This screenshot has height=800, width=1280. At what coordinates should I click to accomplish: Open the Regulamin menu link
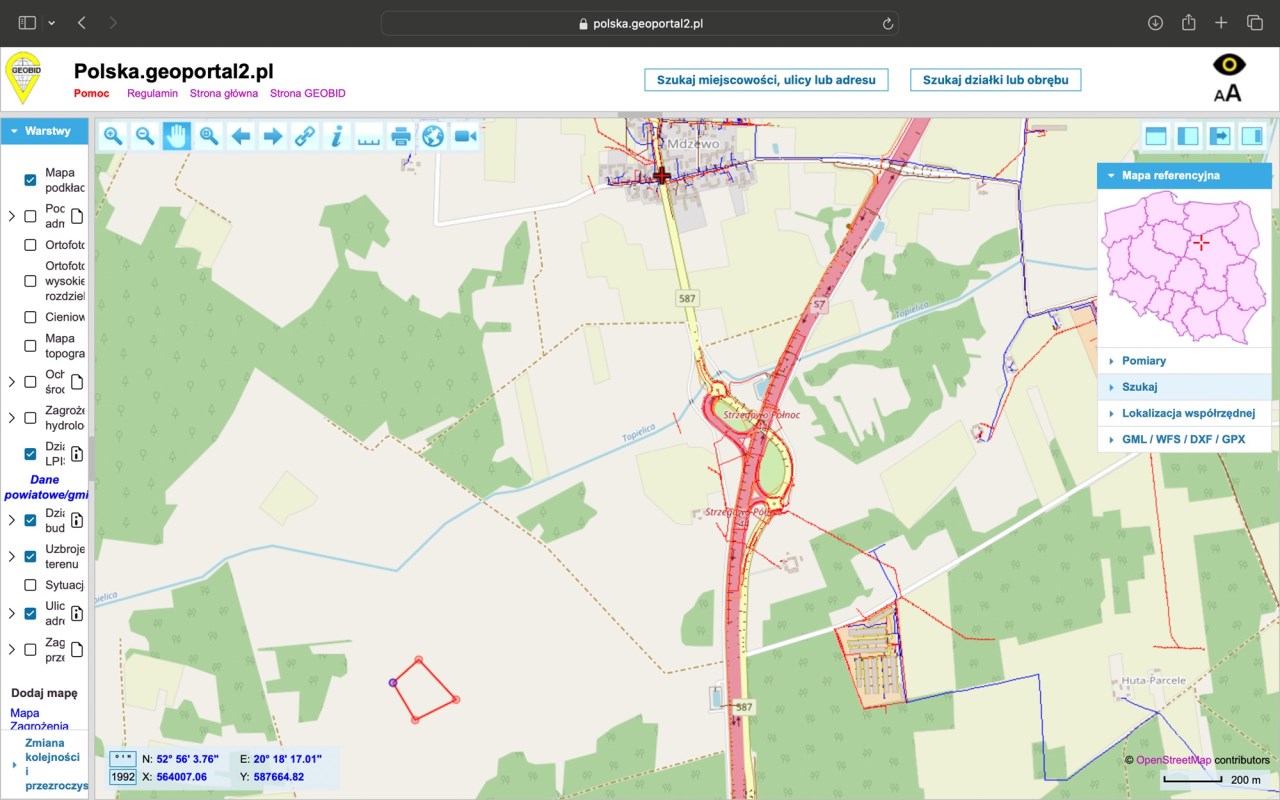coord(152,93)
